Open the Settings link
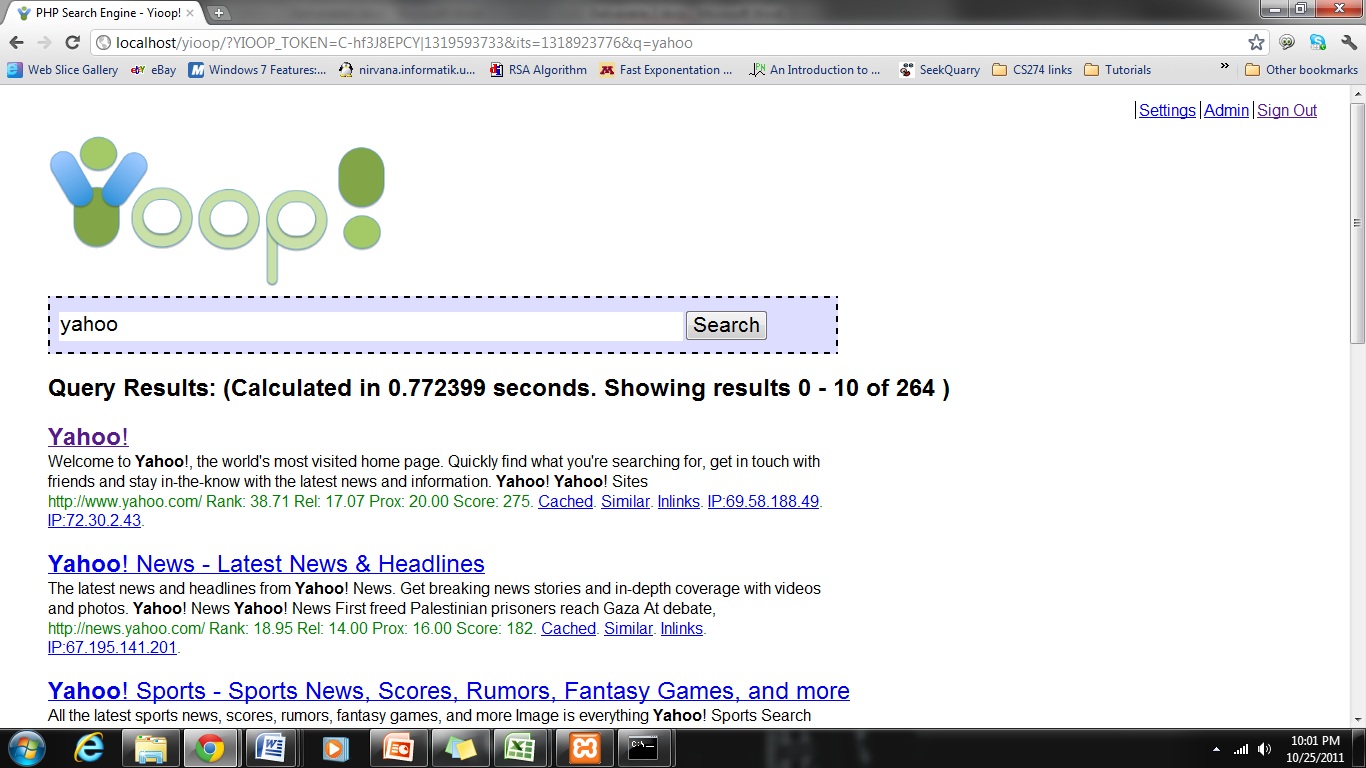This screenshot has height=768, width=1366. pyautogui.click(x=1167, y=110)
